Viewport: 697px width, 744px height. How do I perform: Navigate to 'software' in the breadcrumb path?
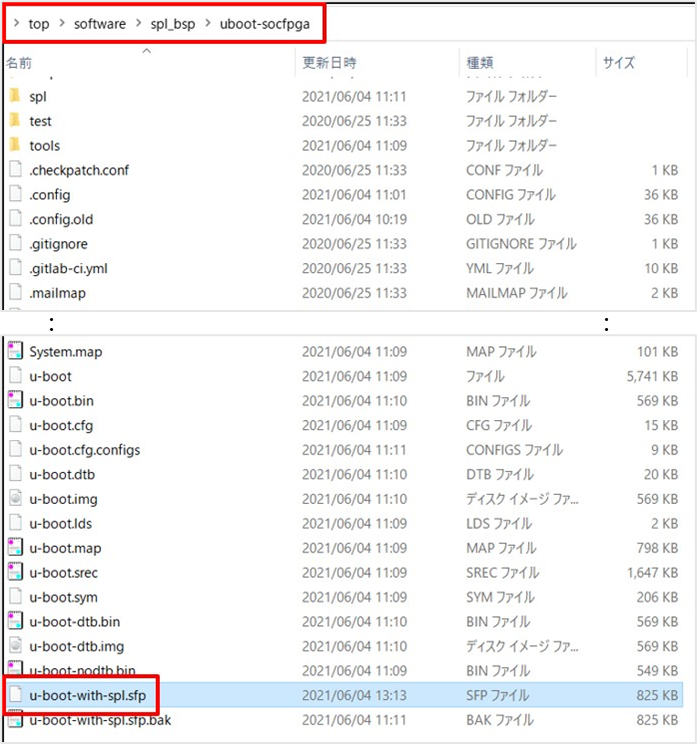click(100, 23)
